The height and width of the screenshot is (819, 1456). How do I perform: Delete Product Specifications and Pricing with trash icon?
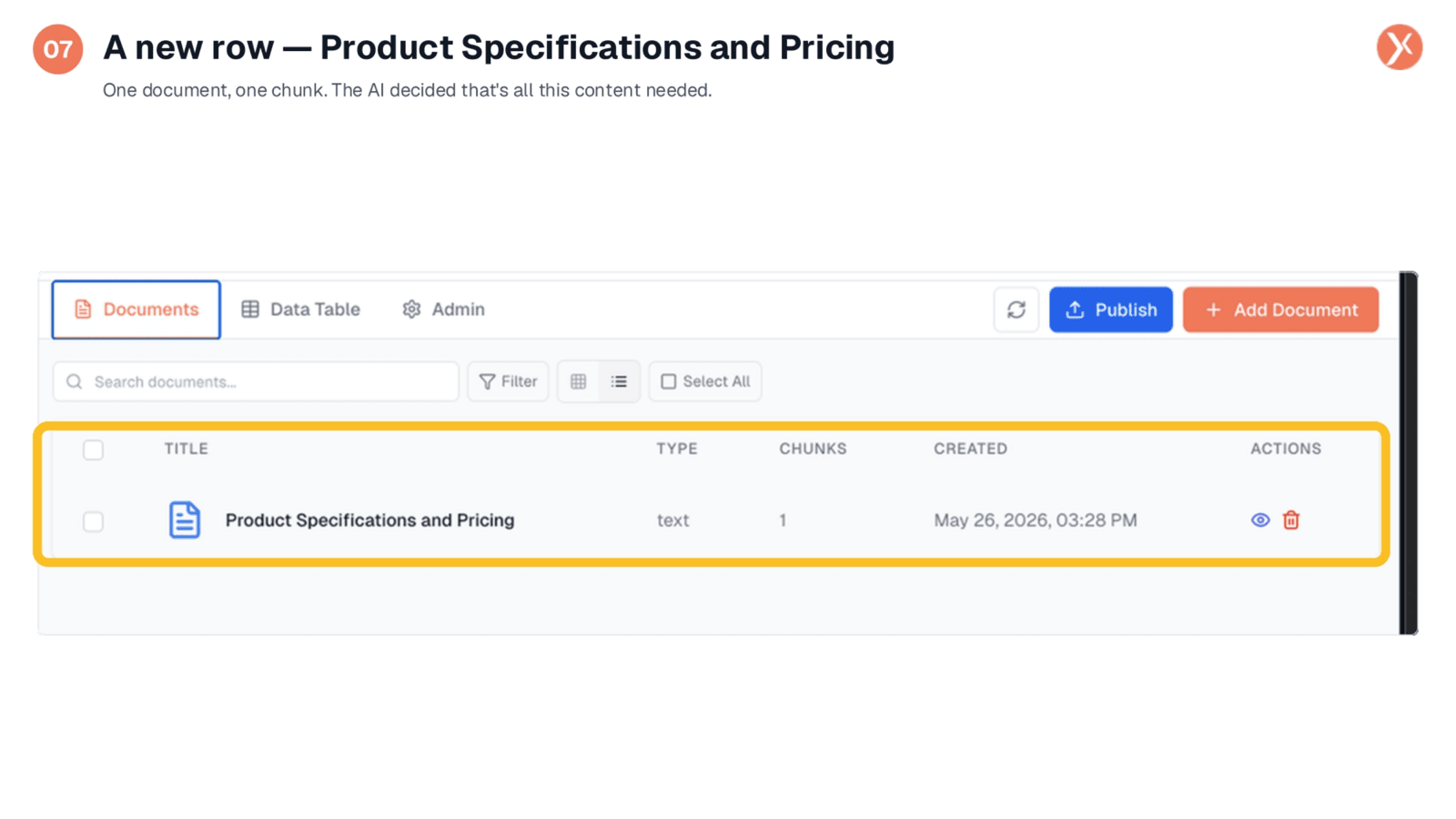[x=1290, y=521]
